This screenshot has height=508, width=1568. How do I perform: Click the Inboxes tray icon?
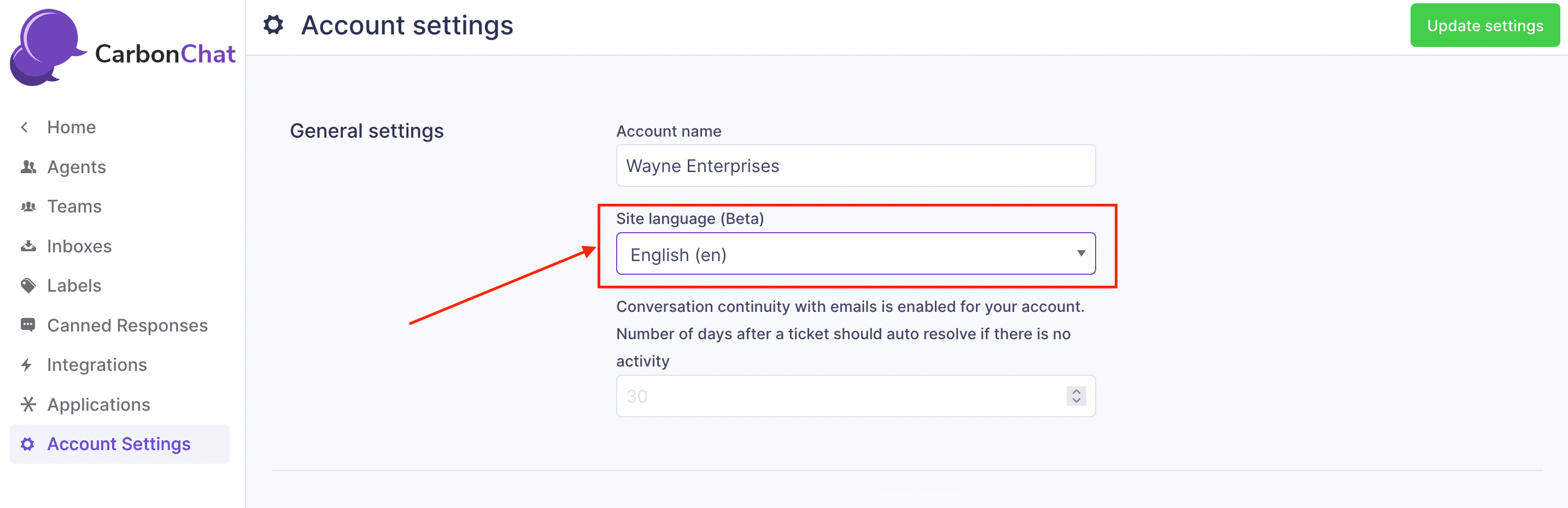tap(28, 246)
